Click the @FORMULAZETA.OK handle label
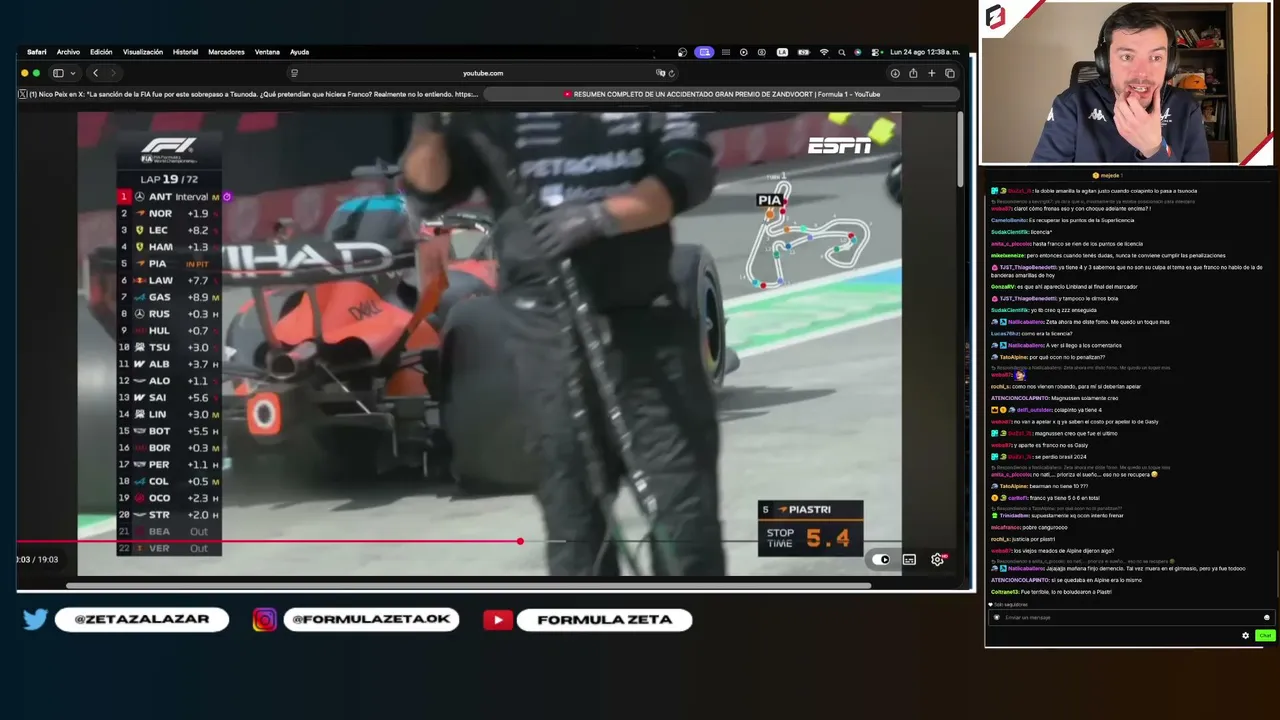1280x720 pixels. coord(371,619)
